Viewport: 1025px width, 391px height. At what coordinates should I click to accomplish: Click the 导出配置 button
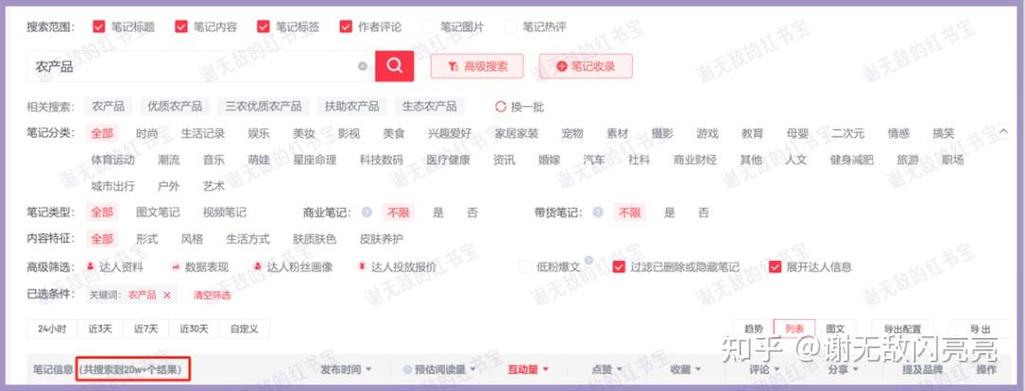(x=902, y=329)
